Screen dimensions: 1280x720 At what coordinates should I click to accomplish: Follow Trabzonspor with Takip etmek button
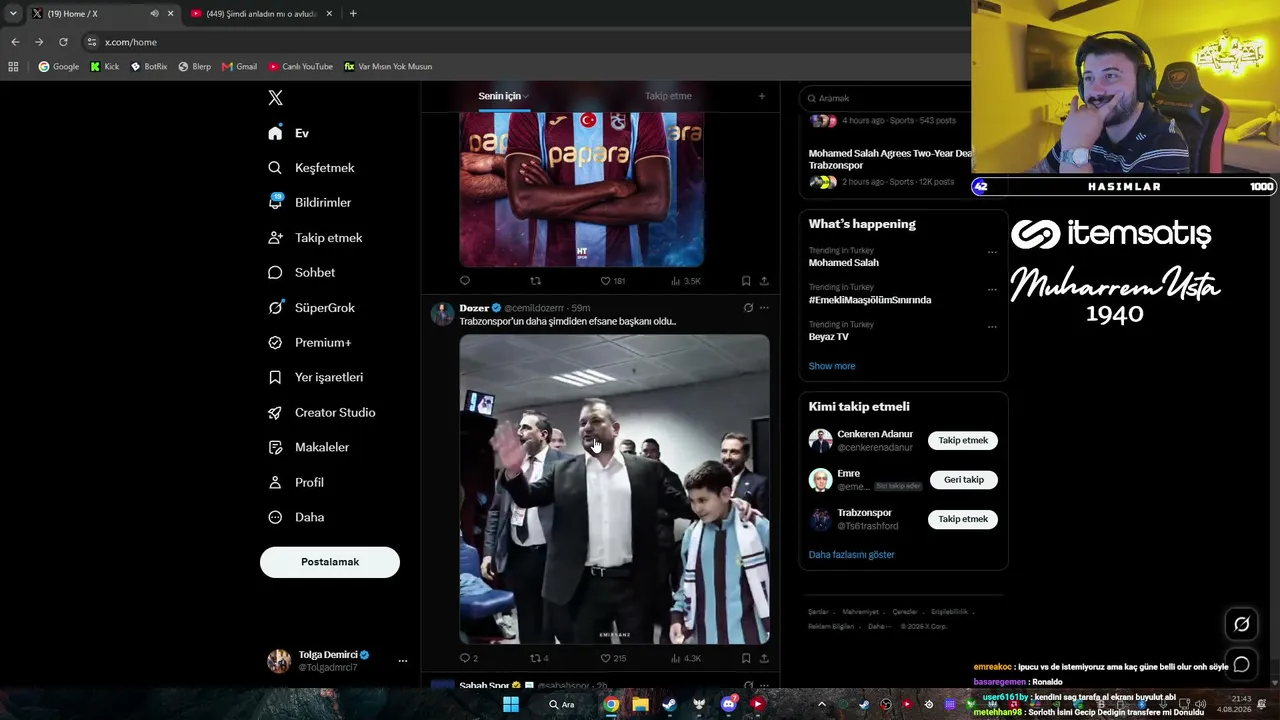tap(963, 519)
